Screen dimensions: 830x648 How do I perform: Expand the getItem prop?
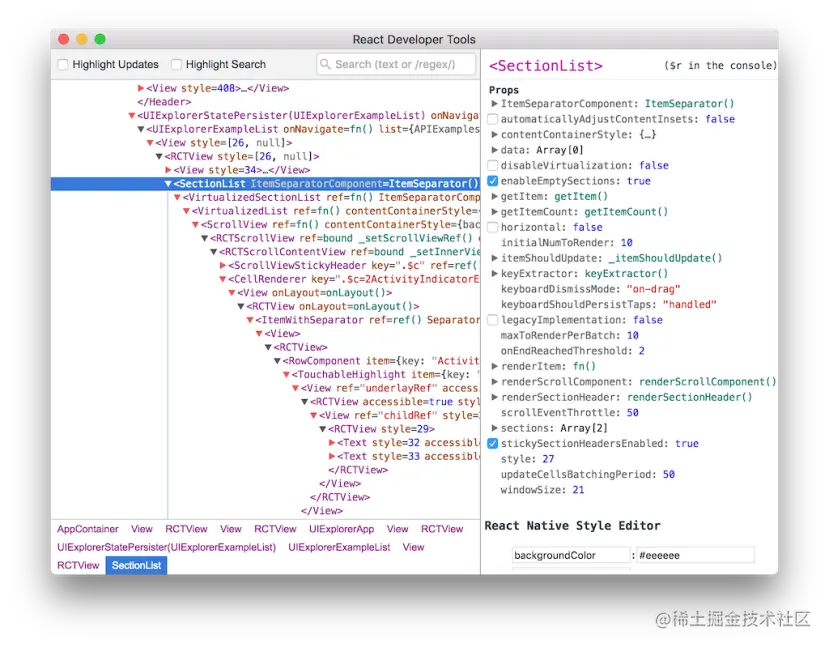494,196
